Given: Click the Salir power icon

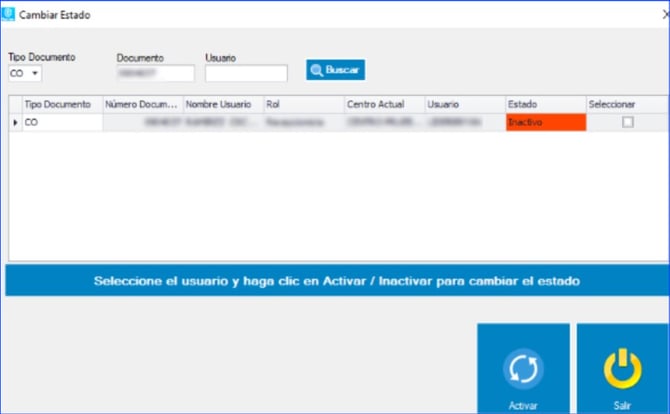Looking at the screenshot, I should [622, 367].
